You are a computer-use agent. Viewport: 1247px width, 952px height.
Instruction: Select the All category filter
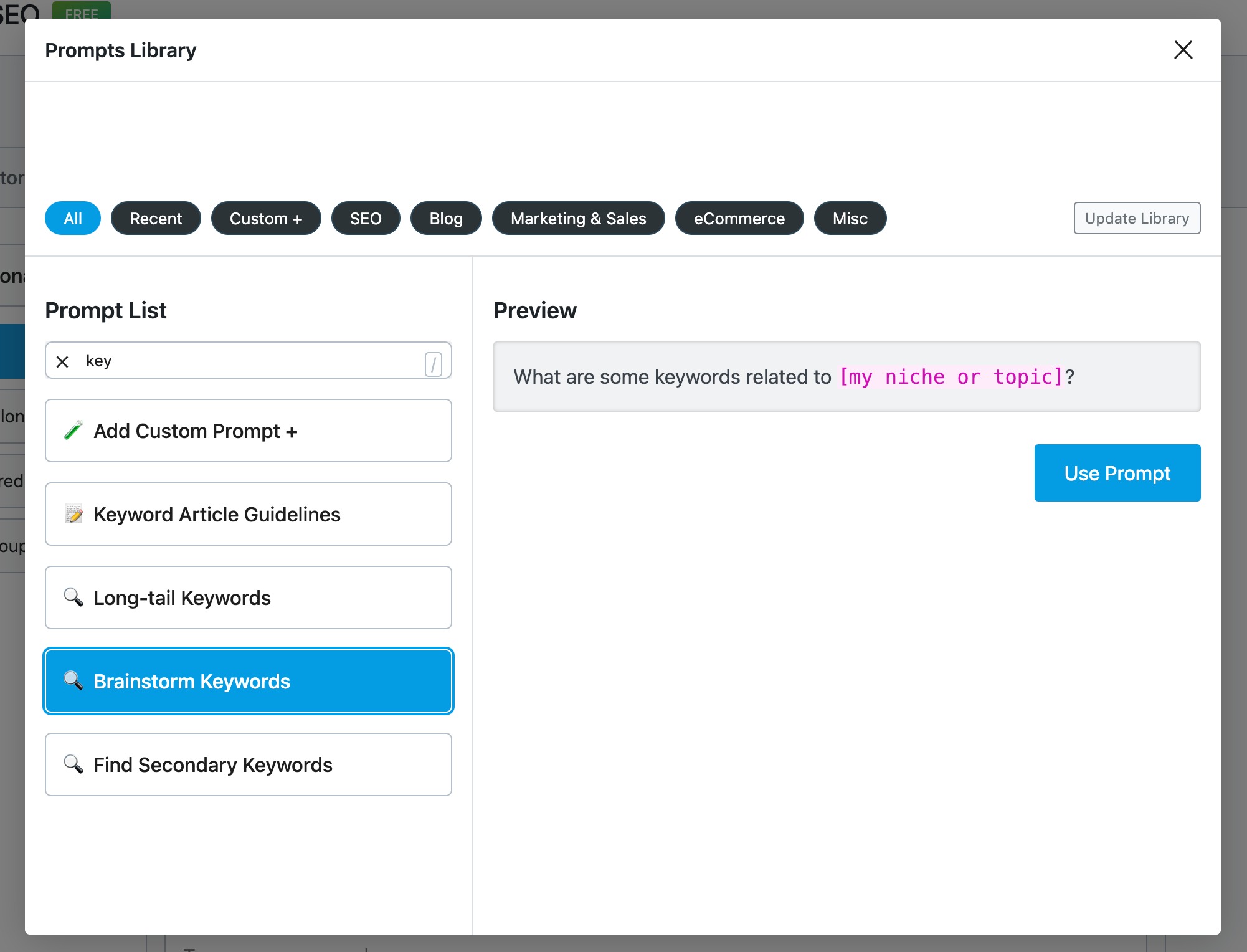pos(73,219)
